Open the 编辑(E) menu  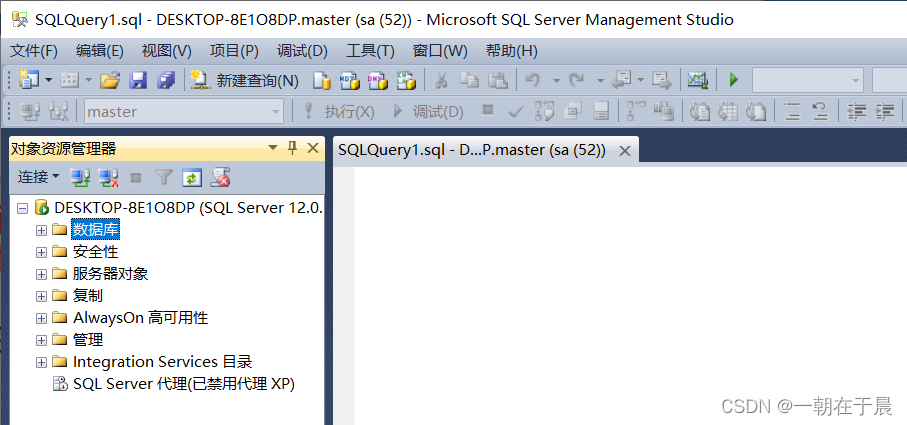pos(99,51)
